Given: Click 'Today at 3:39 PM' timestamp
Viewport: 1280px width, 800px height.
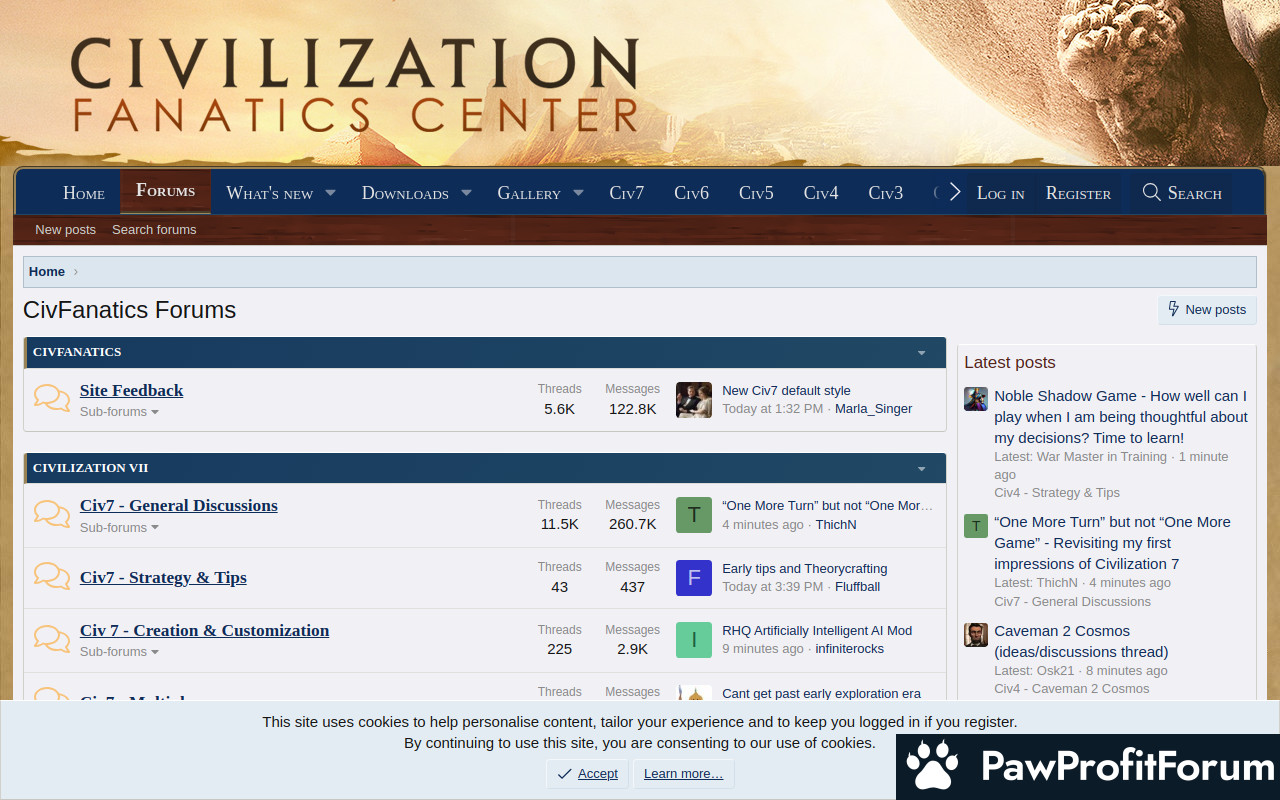Looking at the screenshot, I should pos(773,586).
